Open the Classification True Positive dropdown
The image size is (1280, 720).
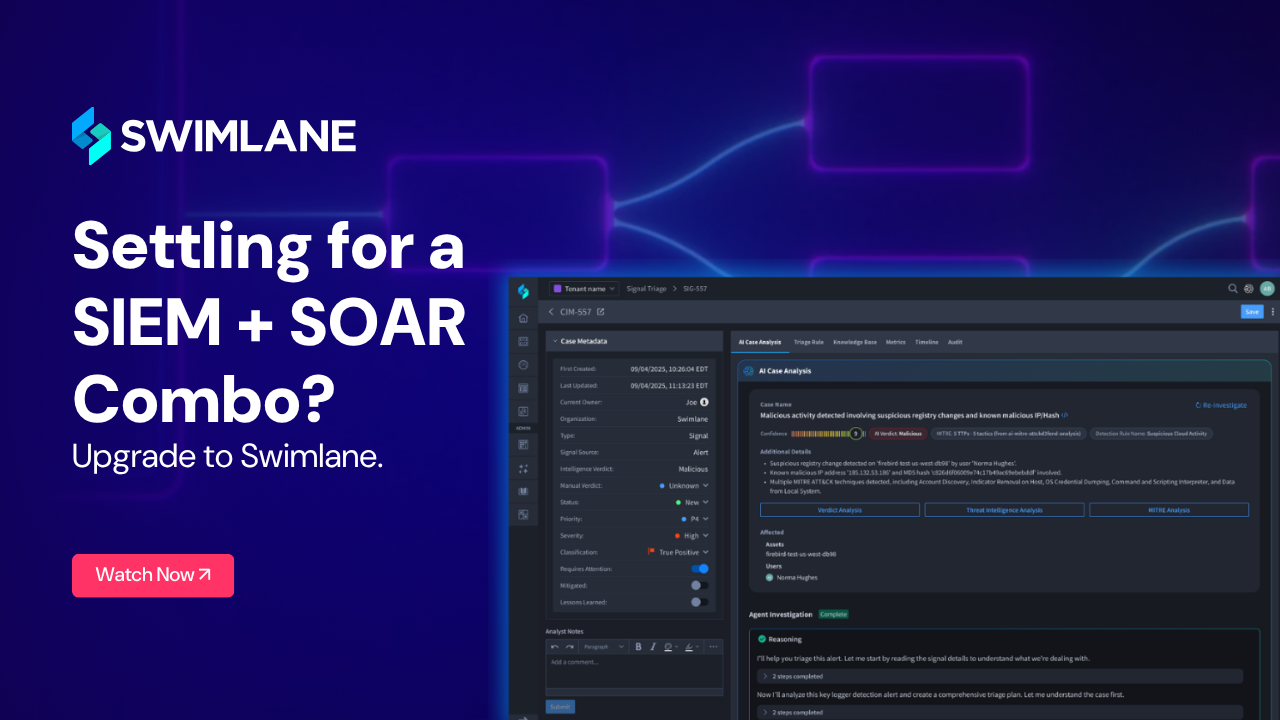click(679, 552)
